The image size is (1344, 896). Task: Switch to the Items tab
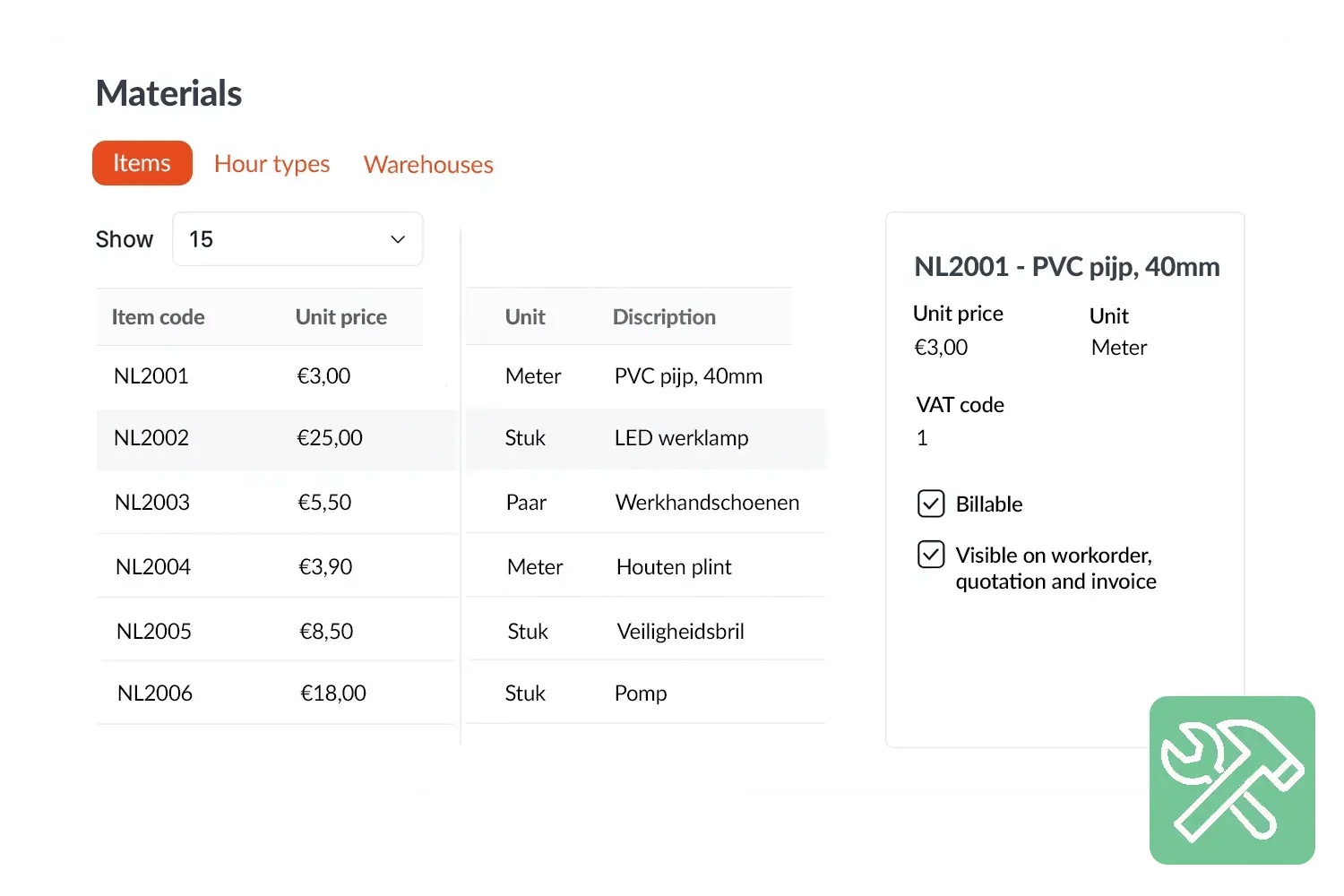pos(142,163)
